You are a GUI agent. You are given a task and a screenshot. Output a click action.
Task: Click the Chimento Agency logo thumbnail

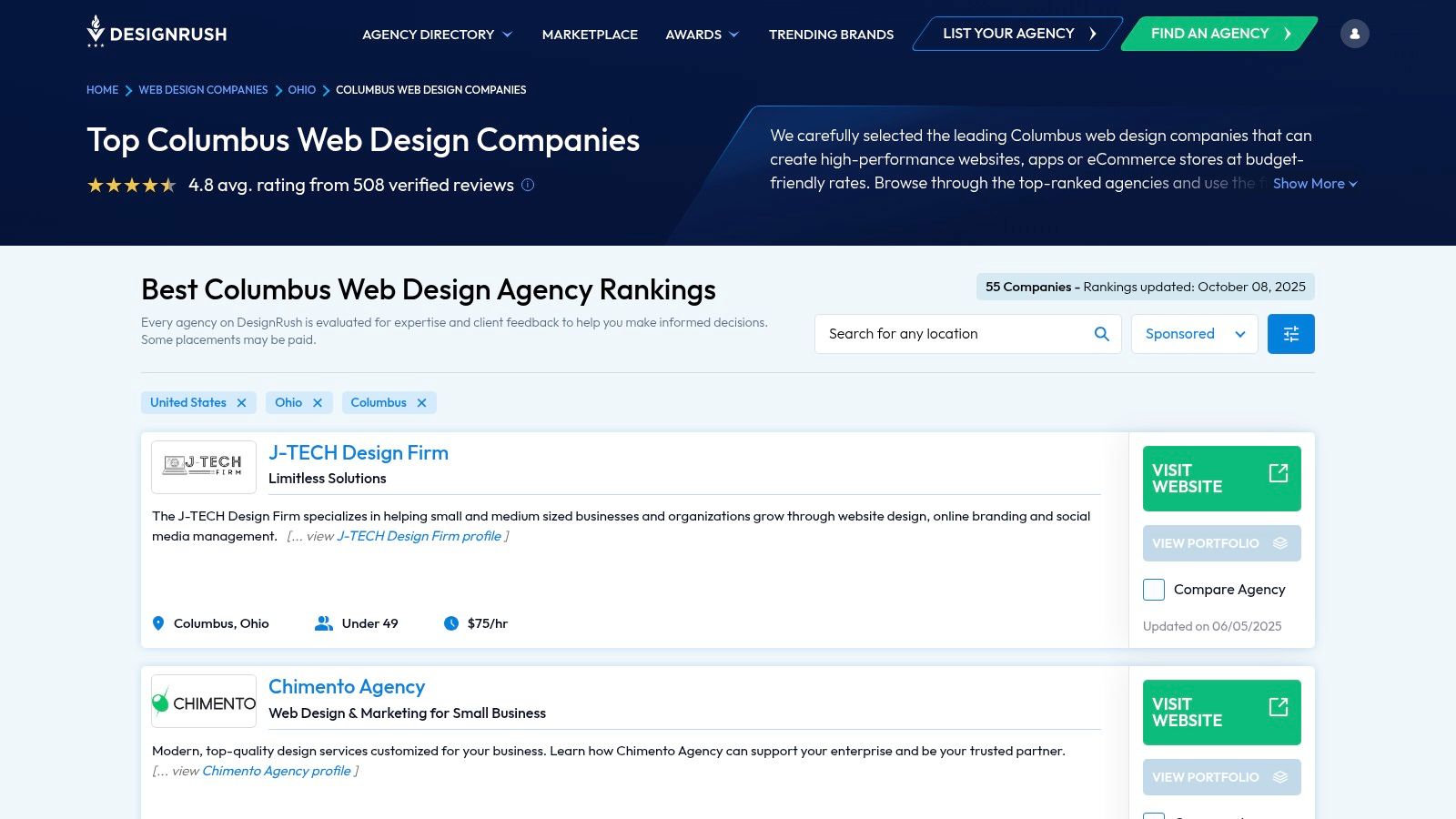pyautogui.click(x=204, y=702)
